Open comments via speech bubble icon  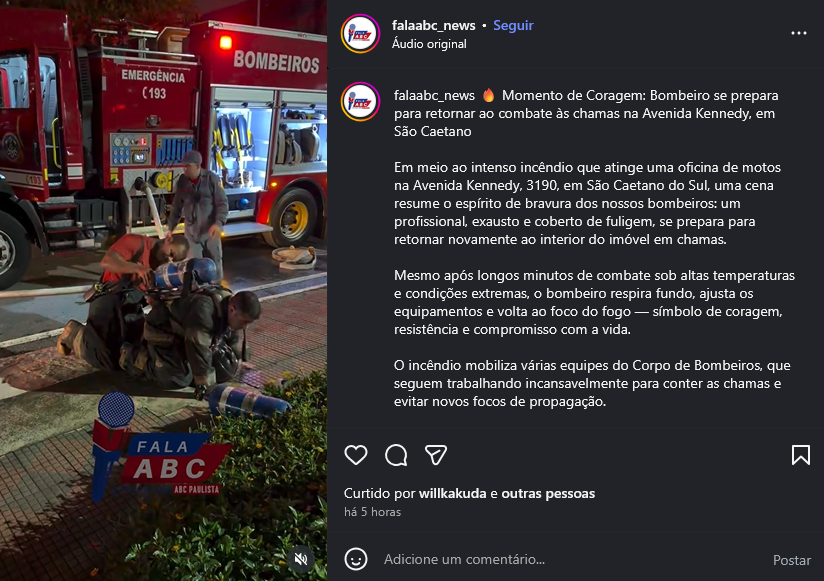click(x=396, y=455)
